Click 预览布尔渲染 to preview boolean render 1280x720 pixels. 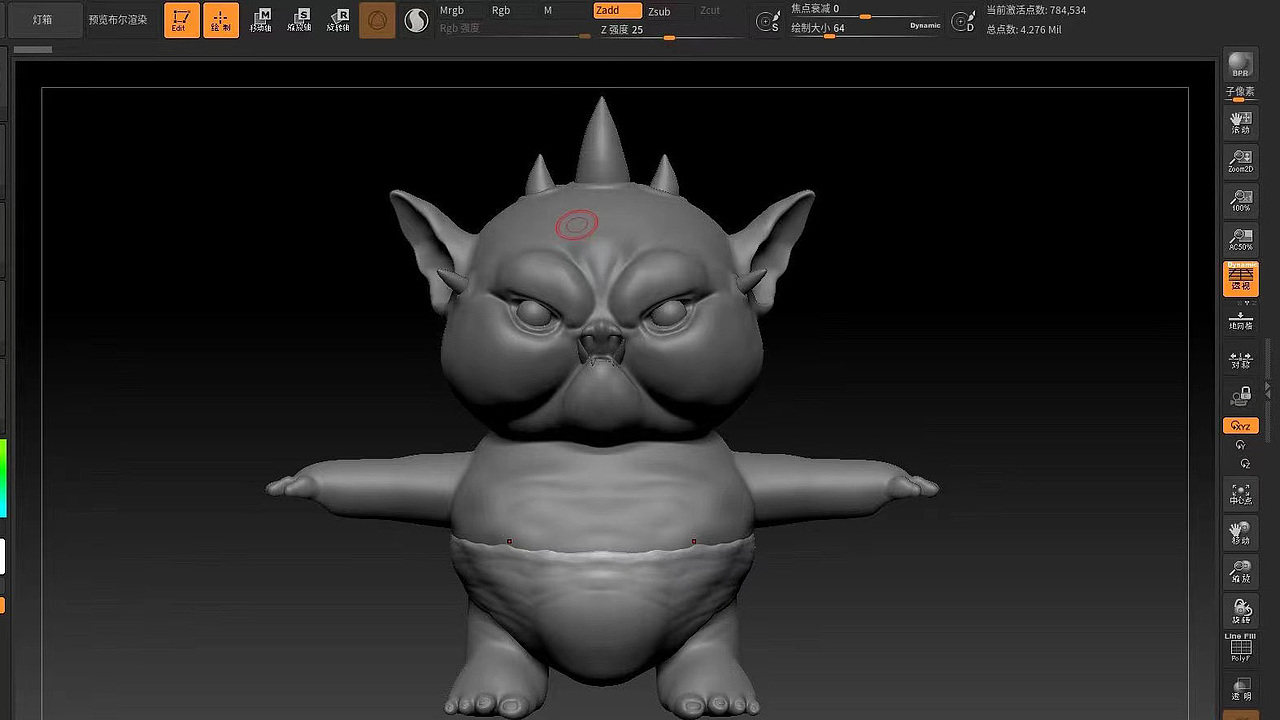[x=120, y=18]
